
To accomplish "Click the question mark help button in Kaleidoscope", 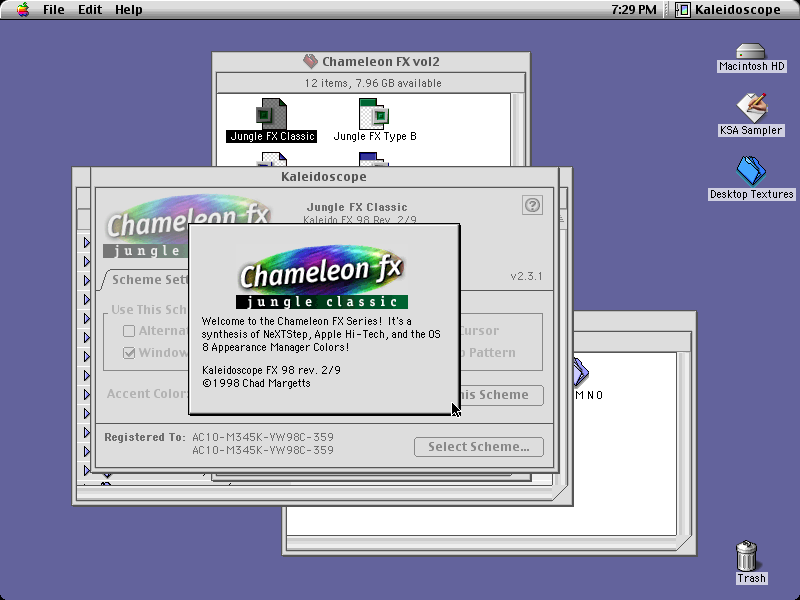I will coord(532,205).
